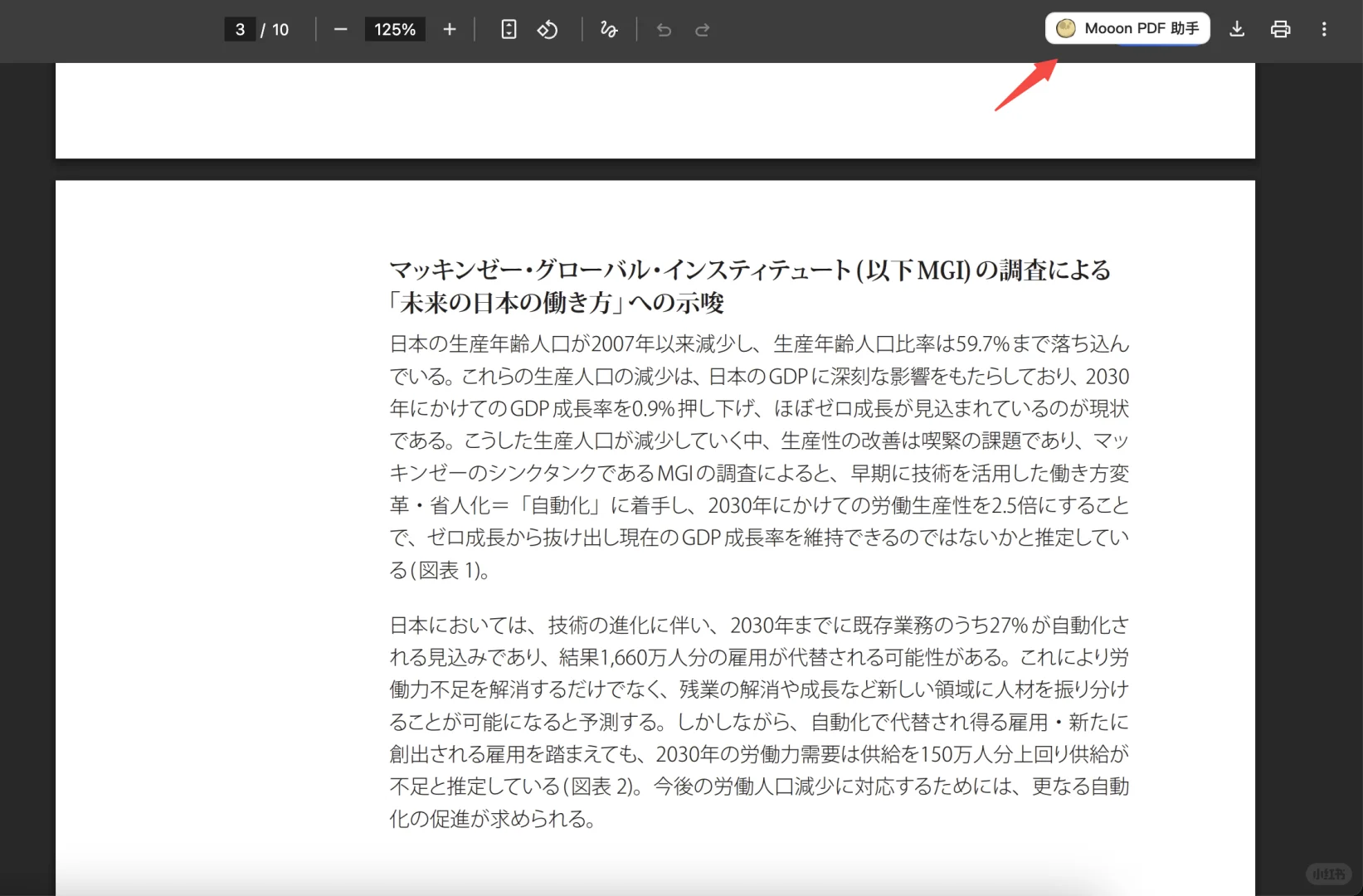The image size is (1363, 896).
Task: Download the PDF file
Action: click(x=1237, y=29)
